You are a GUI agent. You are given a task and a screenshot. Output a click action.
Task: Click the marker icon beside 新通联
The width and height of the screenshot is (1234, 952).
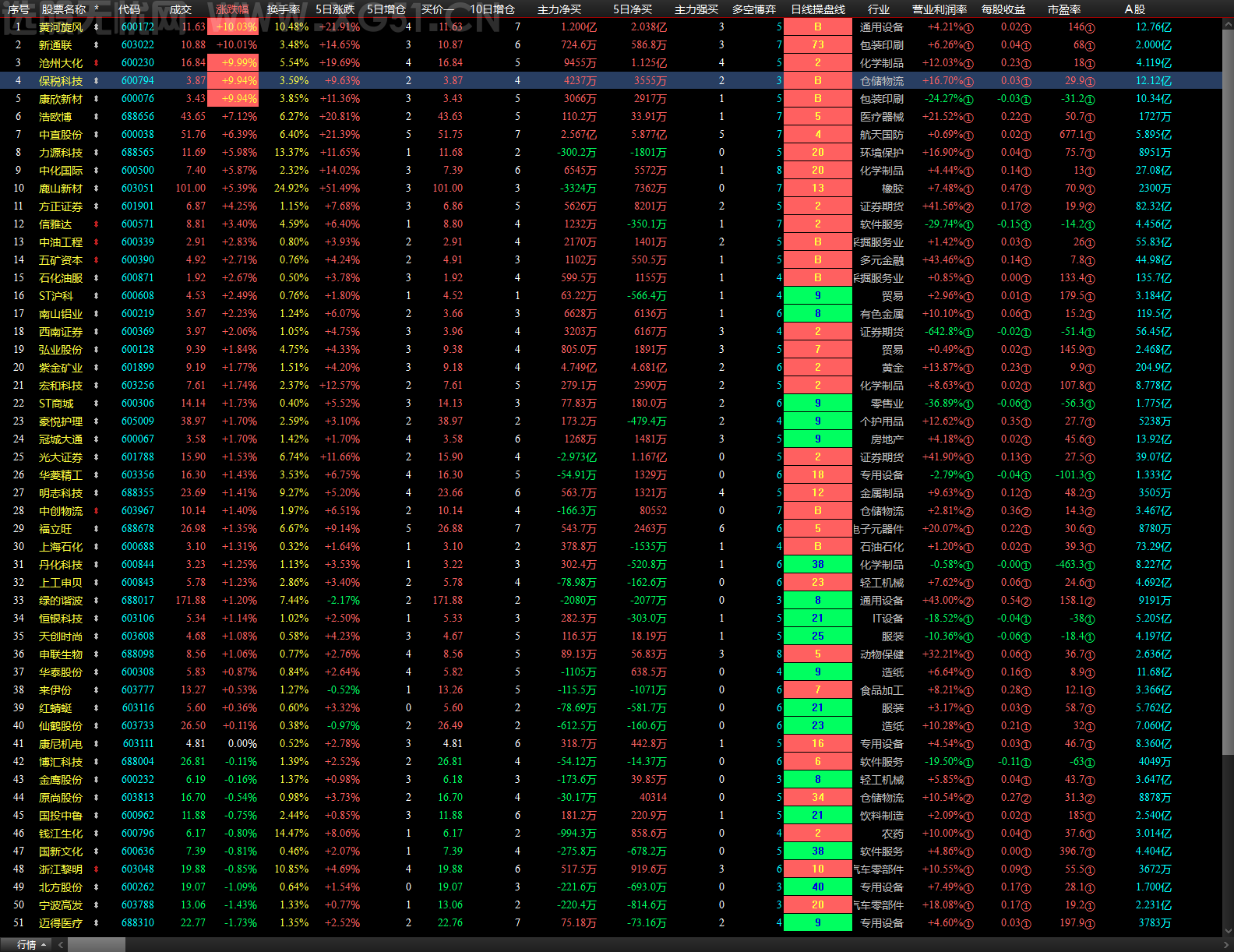pyautogui.click(x=97, y=45)
